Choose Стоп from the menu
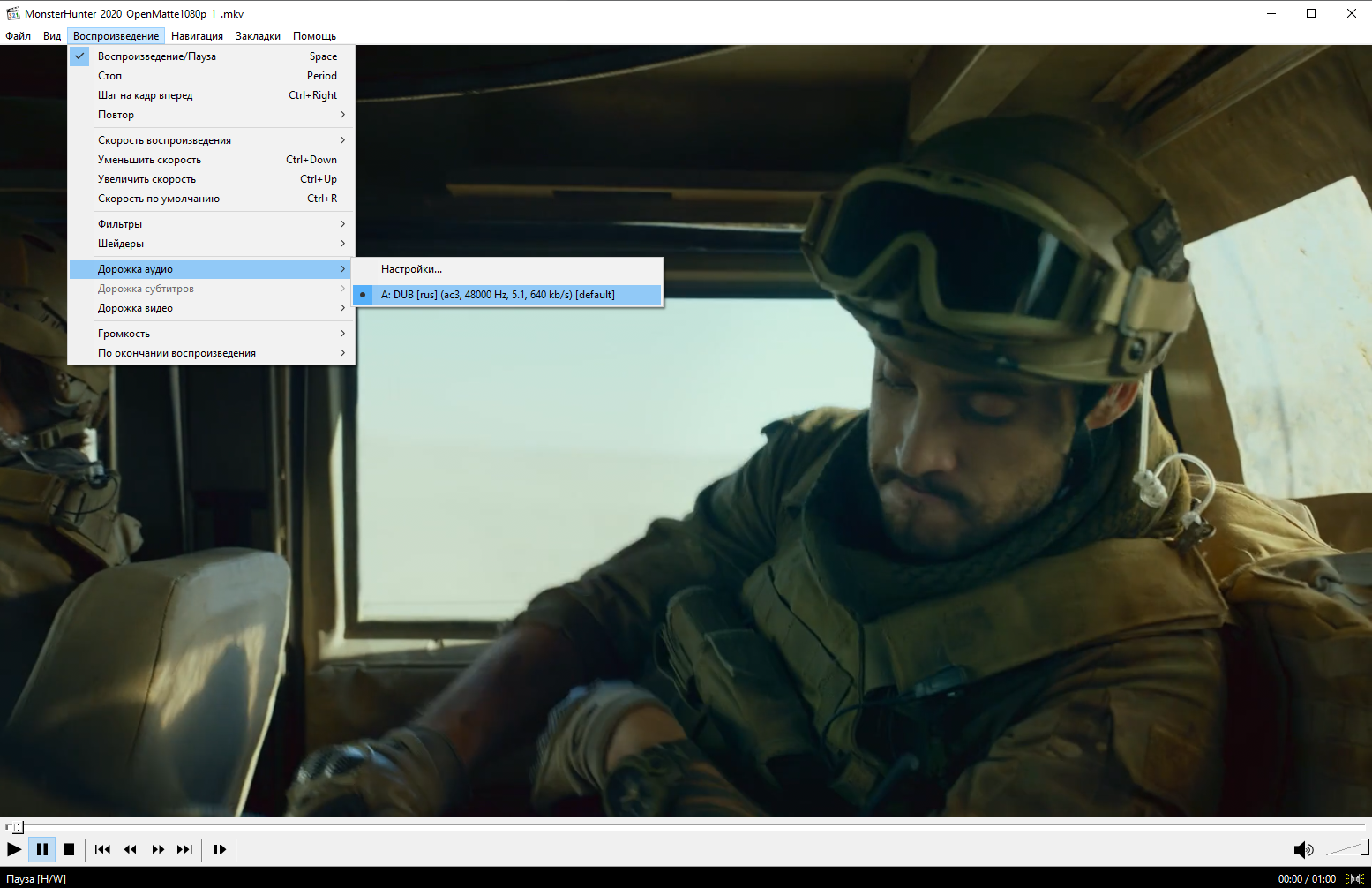This screenshot has width=1372, height=888. click(212, 75)
